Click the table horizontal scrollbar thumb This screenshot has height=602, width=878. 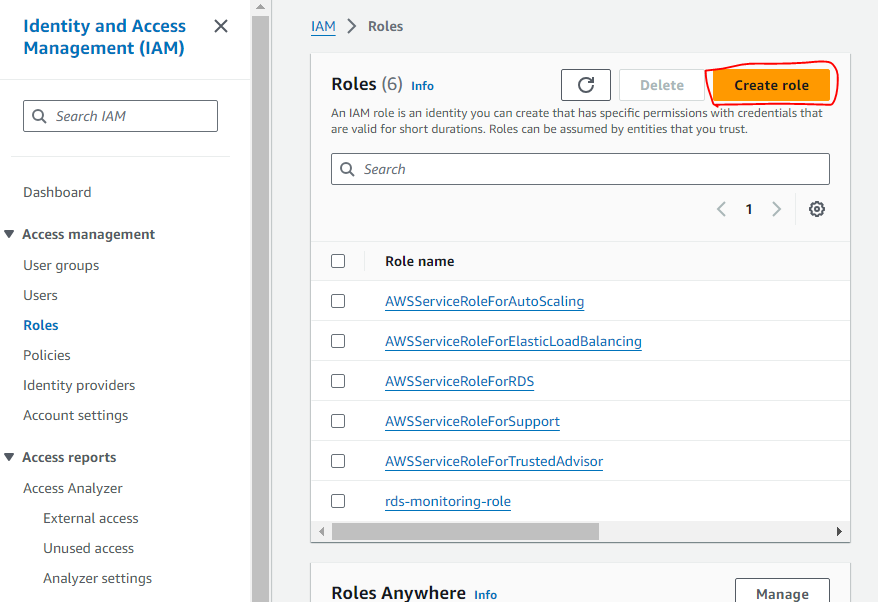click(465, 531)
